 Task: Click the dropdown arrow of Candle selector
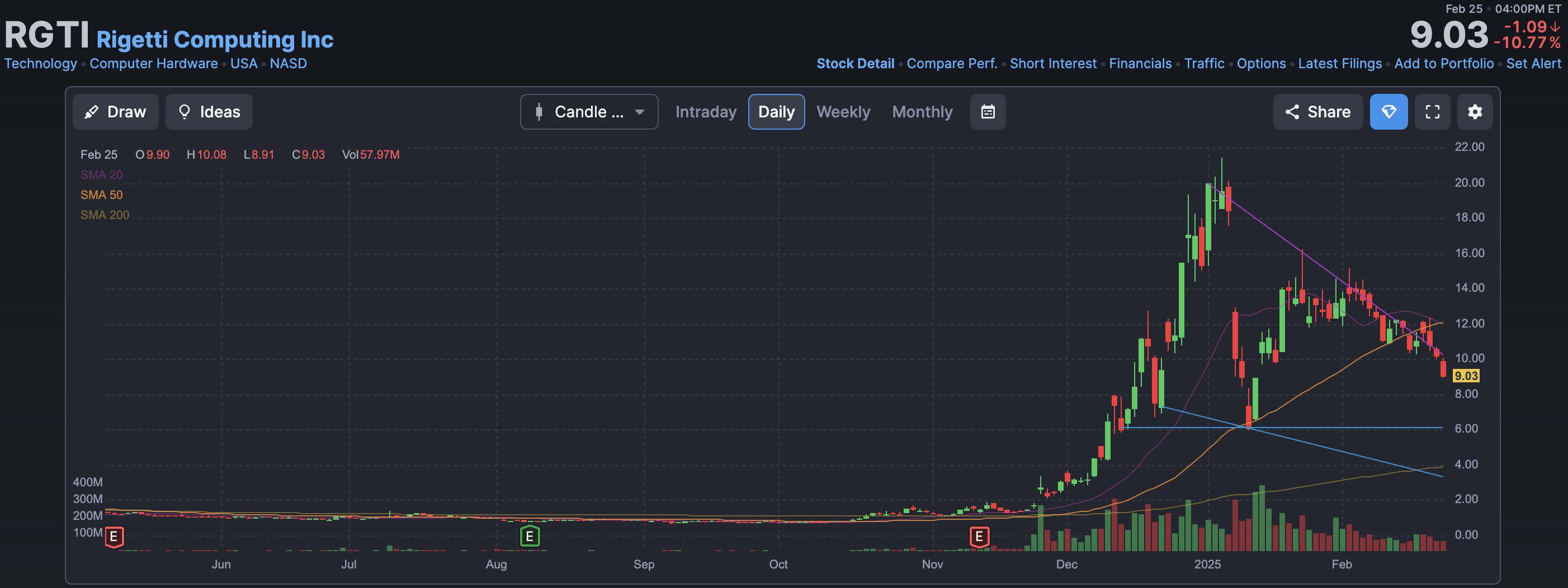(x=640, y=112)
